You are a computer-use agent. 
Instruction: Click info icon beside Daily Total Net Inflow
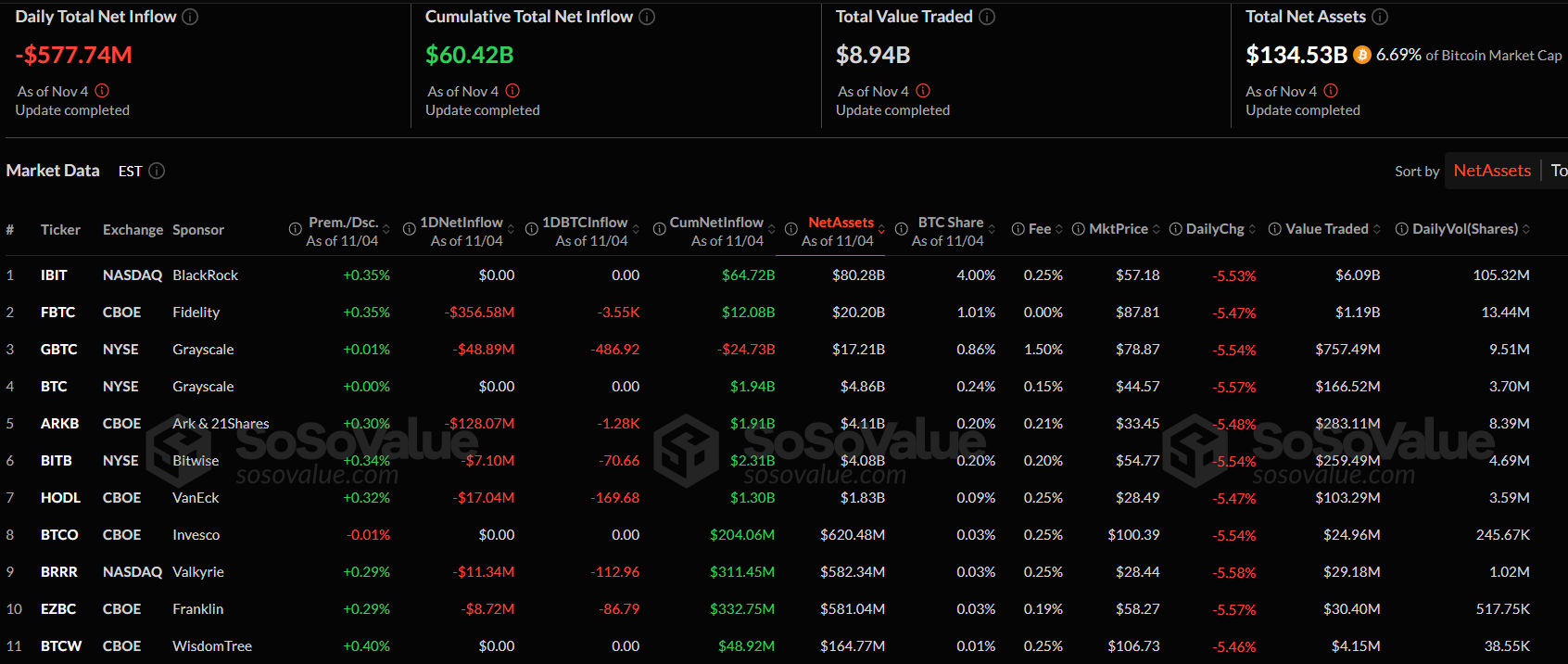click(190, 17)
